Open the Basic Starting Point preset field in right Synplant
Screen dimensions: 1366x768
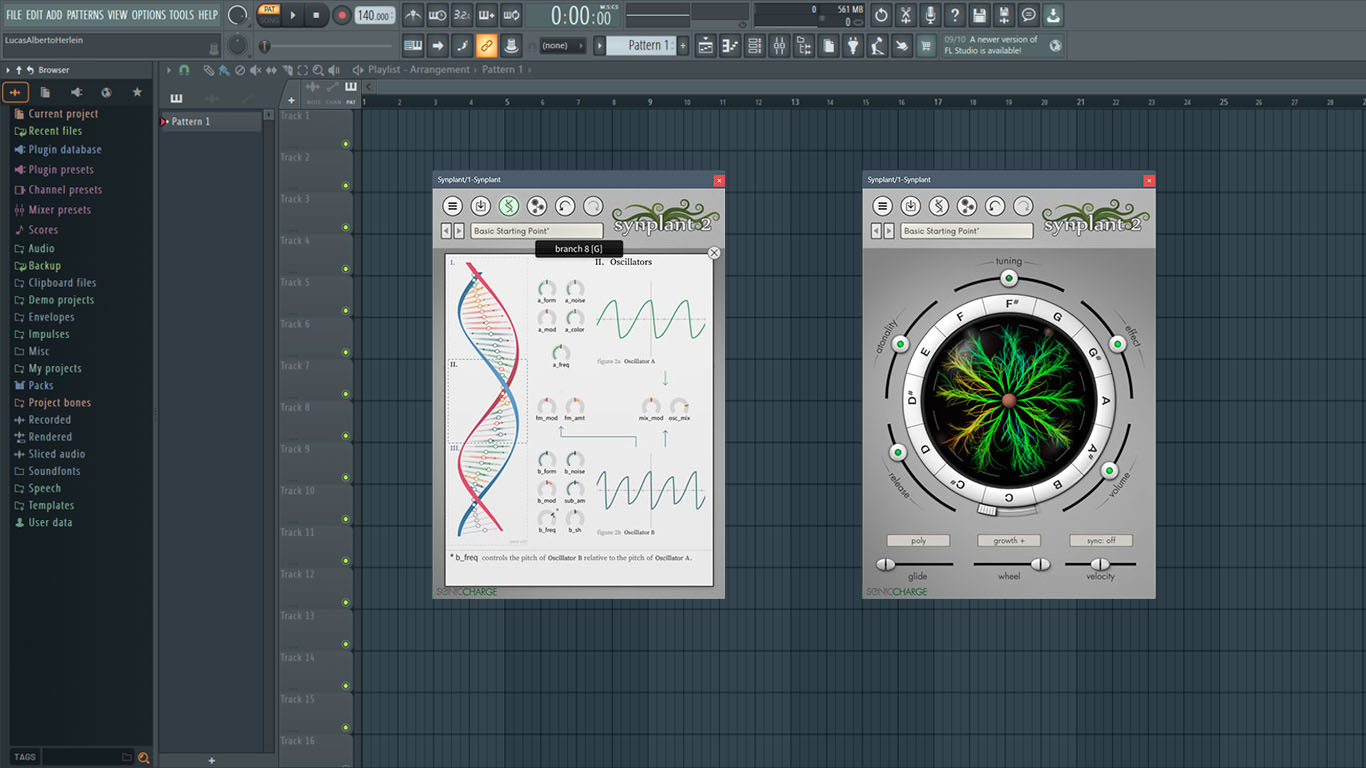pos(967,231)
